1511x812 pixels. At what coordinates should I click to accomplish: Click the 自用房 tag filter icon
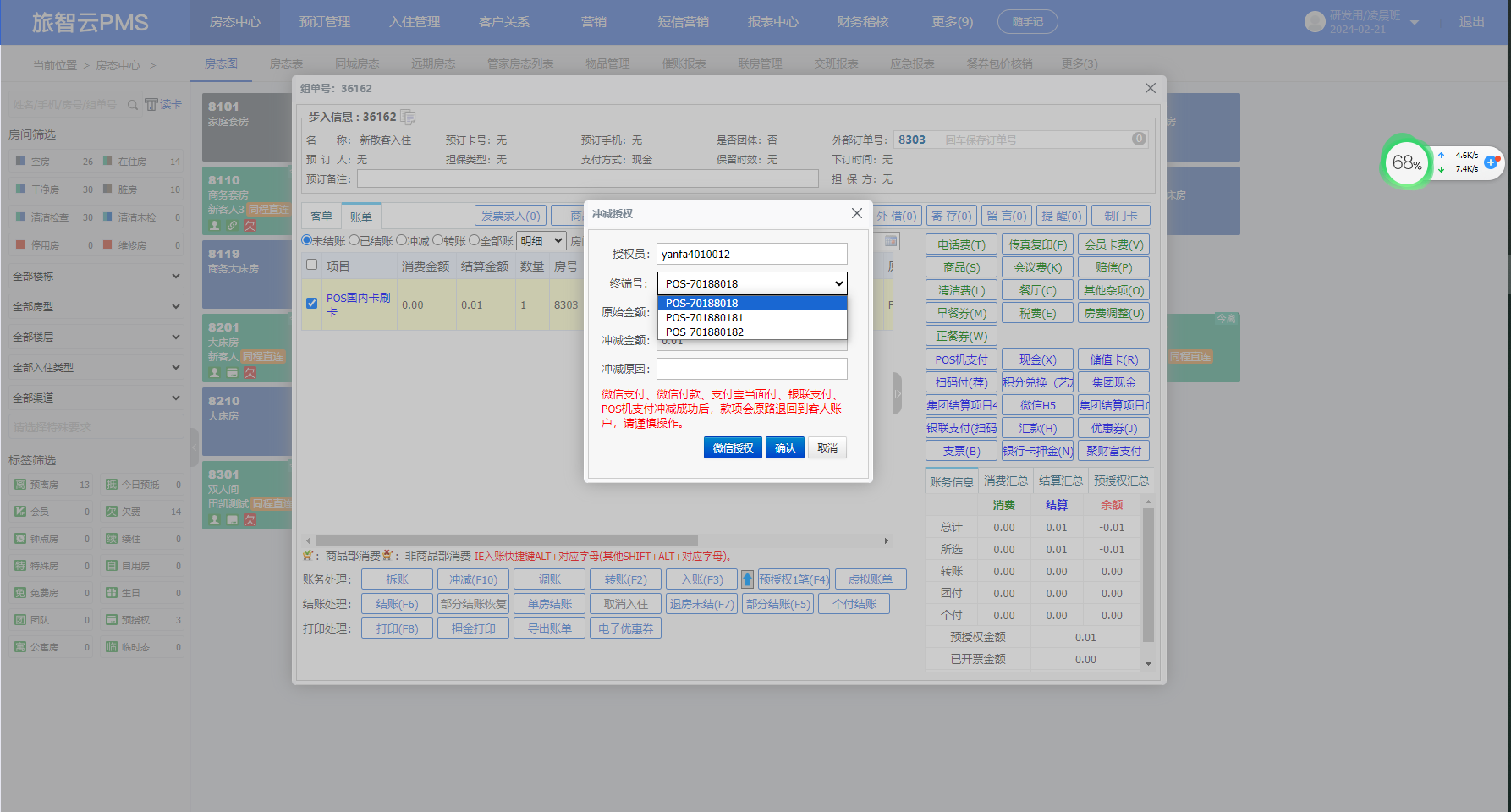pyautogui.click(x=112, y=566)
